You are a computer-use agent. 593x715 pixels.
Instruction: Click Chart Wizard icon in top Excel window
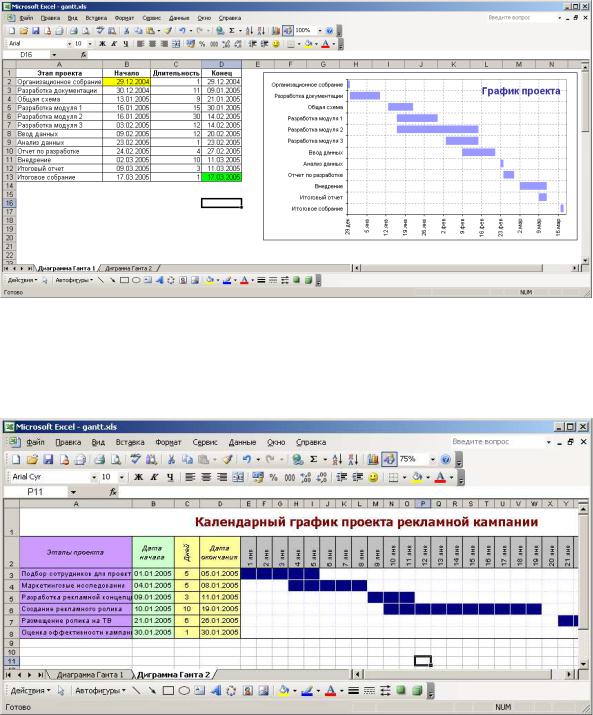pyautogui.click(x=276, y=31)
